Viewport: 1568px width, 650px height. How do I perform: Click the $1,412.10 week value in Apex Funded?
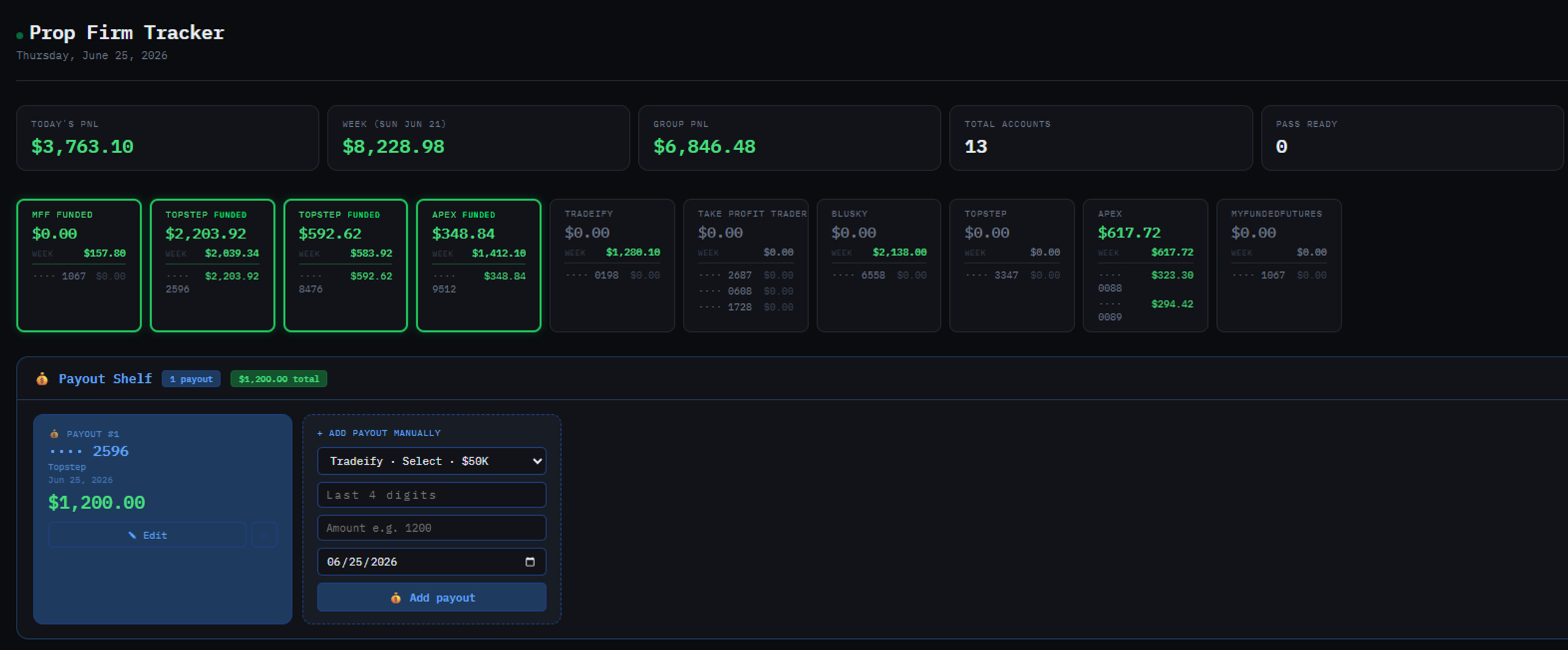[x=499, y=253]
